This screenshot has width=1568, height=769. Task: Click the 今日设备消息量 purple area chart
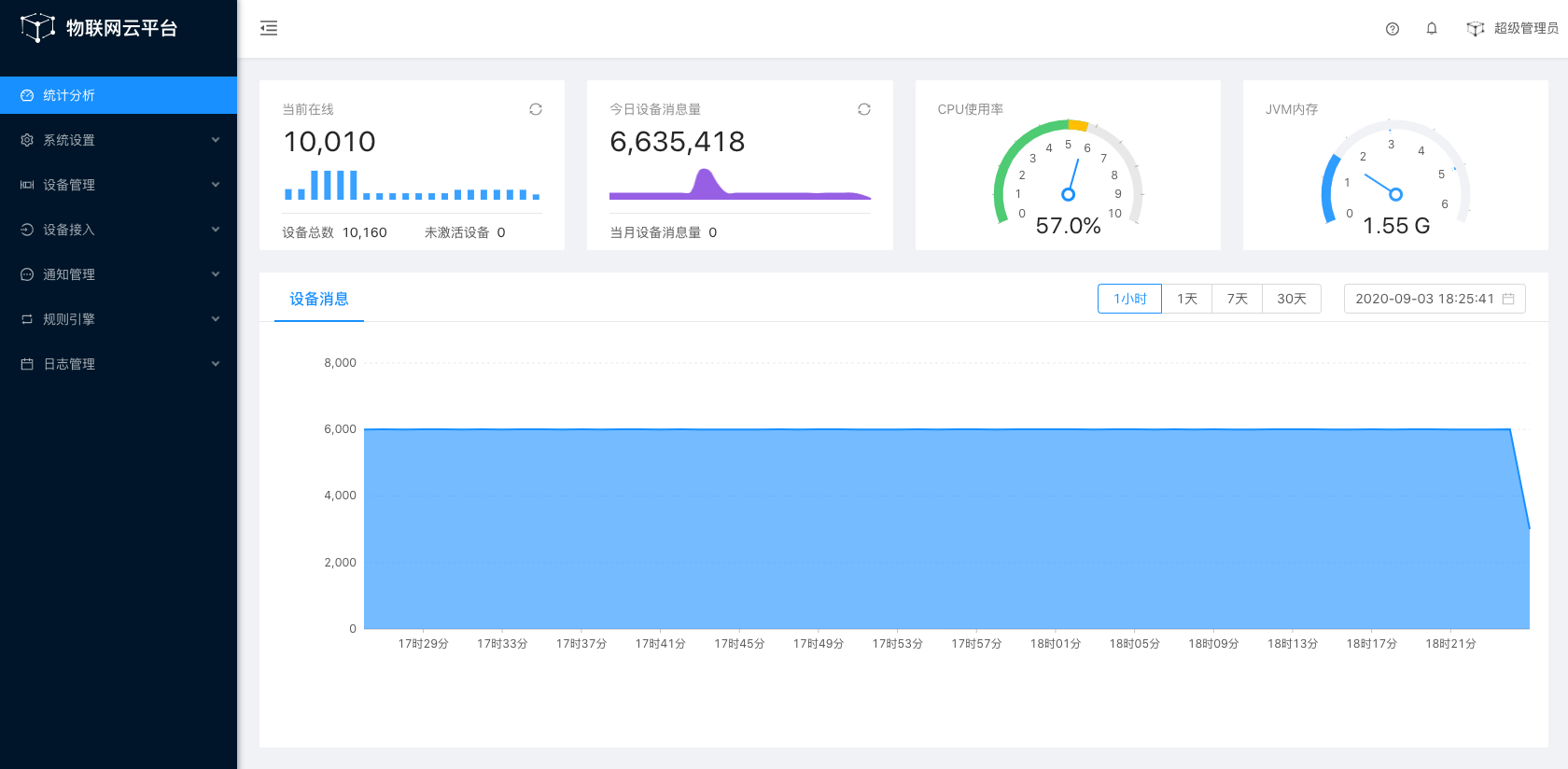740,184
